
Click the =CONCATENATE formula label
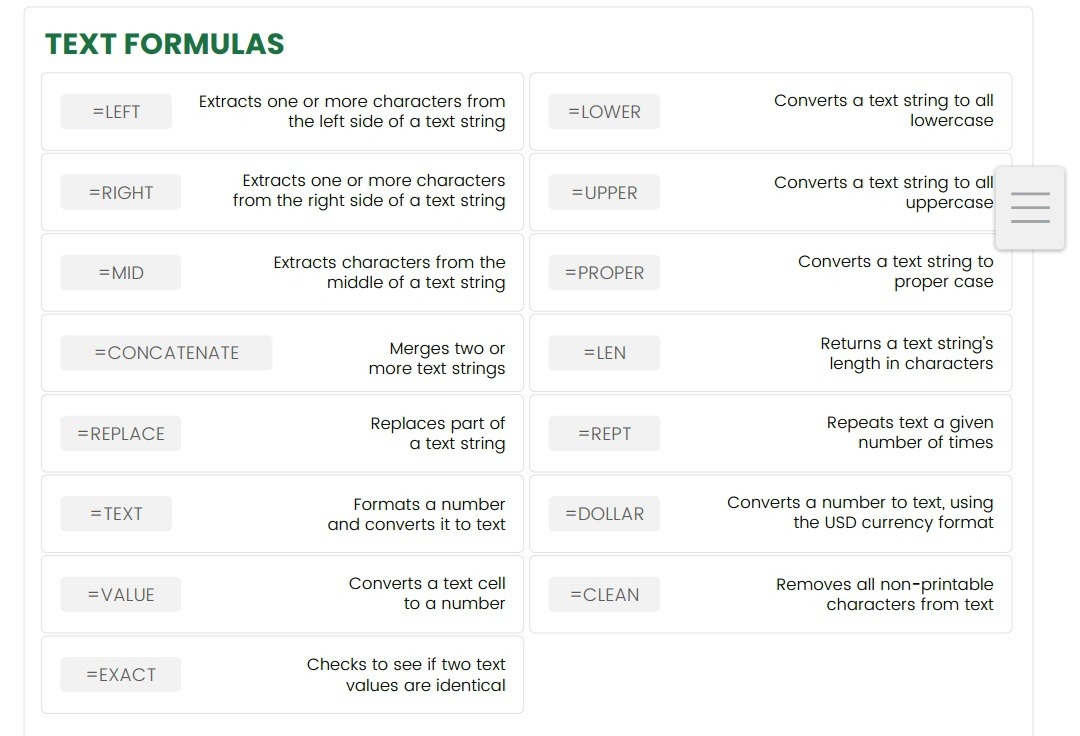tap(166, 353)
